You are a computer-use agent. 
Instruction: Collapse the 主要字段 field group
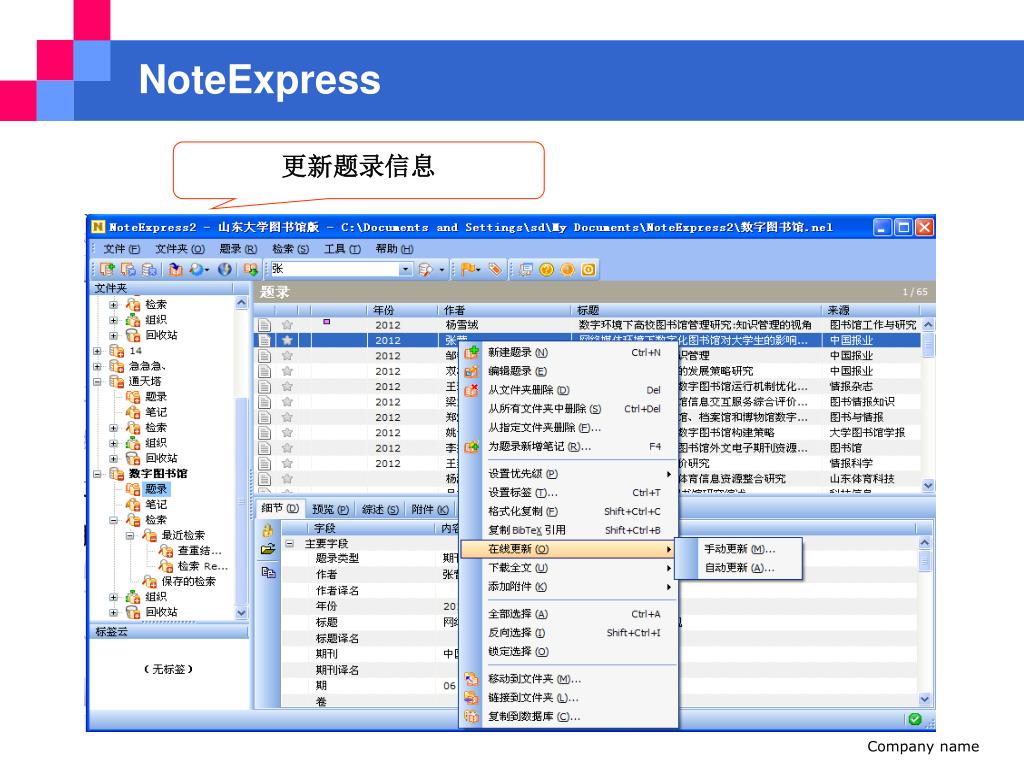click(x=289, y=543)
